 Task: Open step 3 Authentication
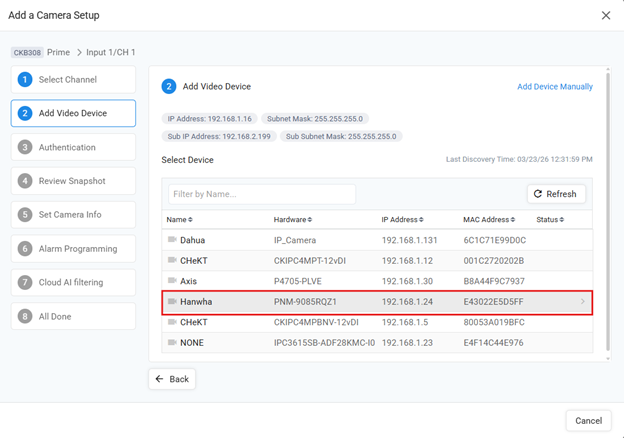pos(73,147)
